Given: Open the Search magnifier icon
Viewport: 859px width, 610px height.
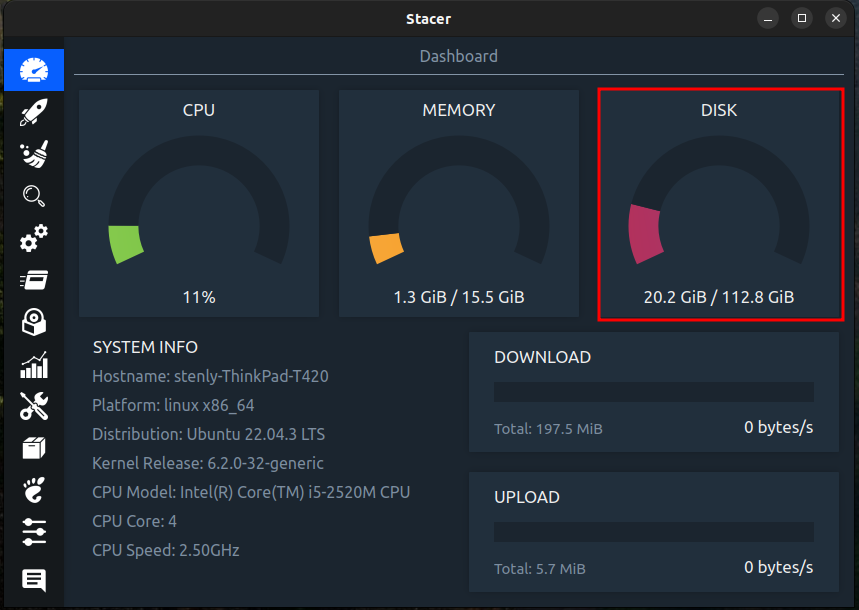Looking at the screenshot, I should tap(34, 196).
